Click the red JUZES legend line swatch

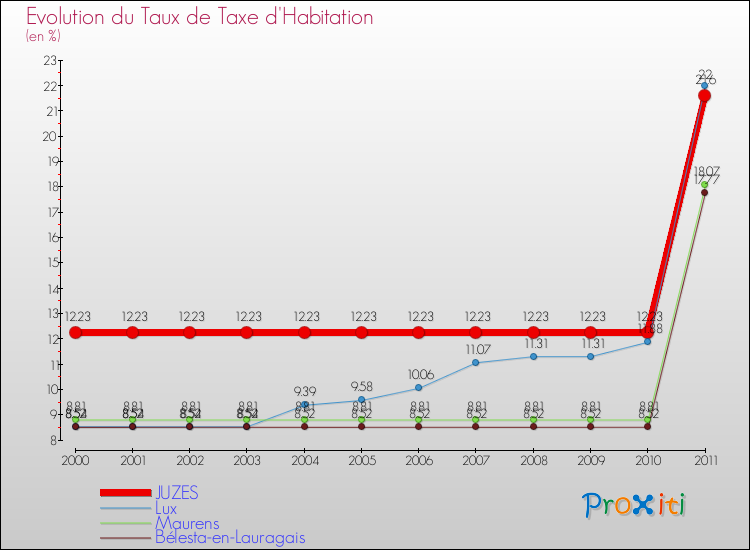tap(126, 493)
